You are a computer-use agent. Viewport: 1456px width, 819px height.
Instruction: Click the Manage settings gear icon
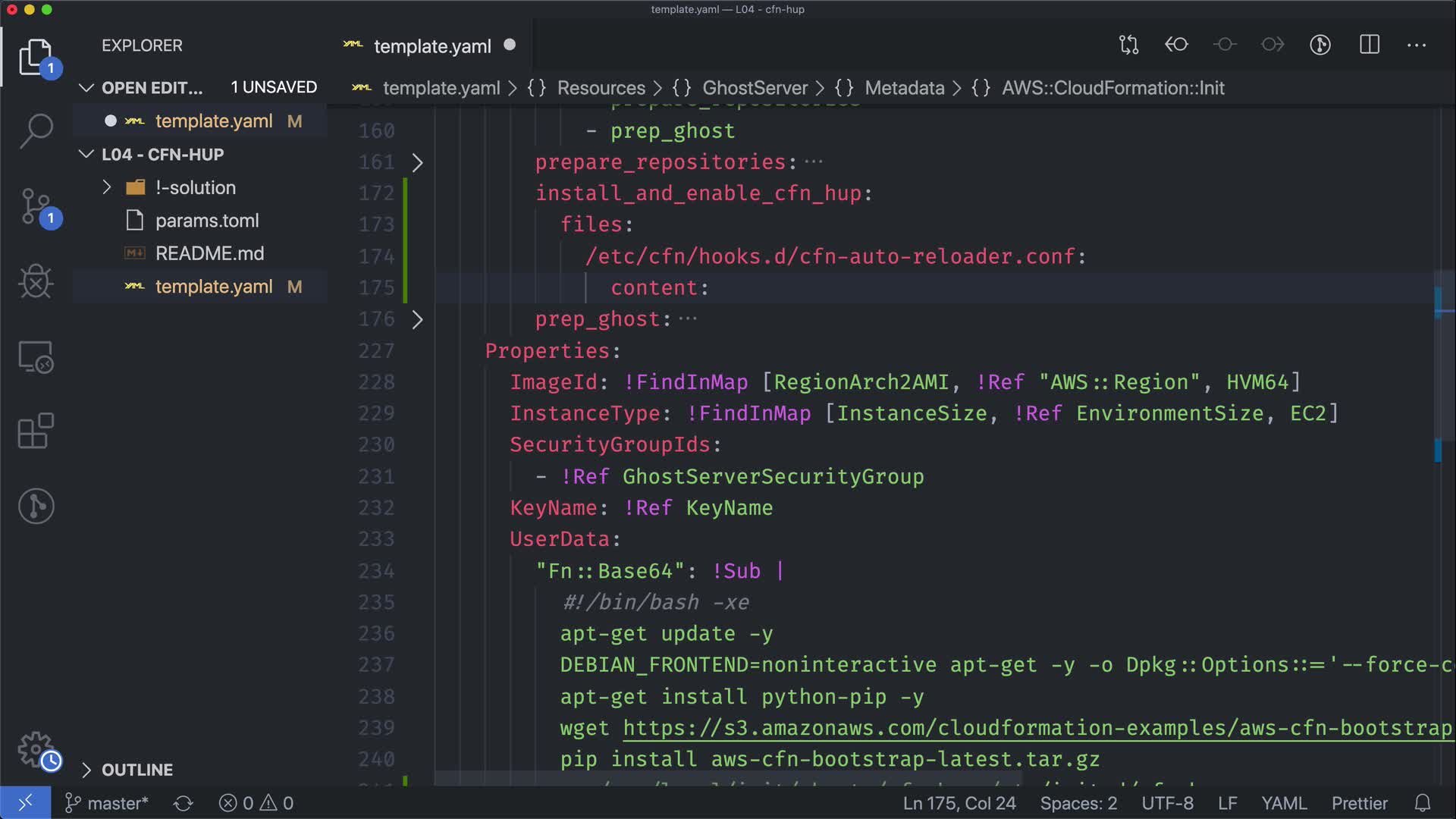36,749
